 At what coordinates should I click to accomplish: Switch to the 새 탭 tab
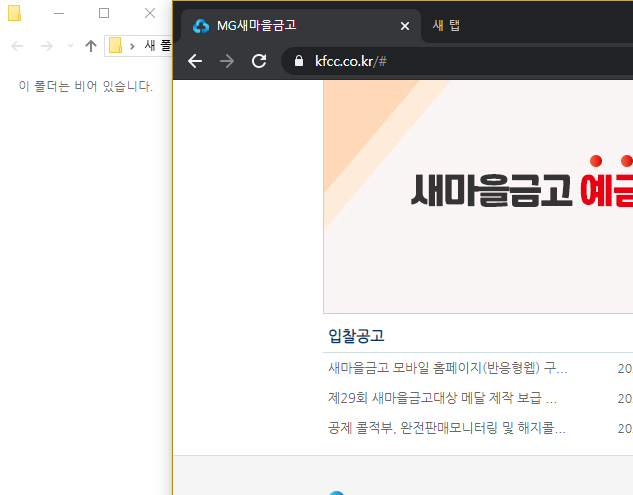(x=446, y=25)
